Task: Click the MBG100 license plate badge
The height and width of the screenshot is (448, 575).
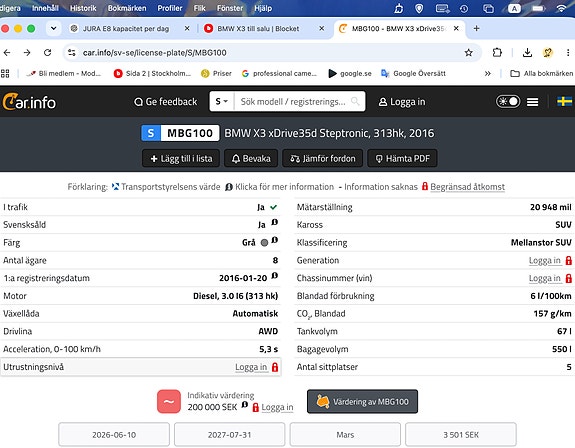Action: pos(180,133)
